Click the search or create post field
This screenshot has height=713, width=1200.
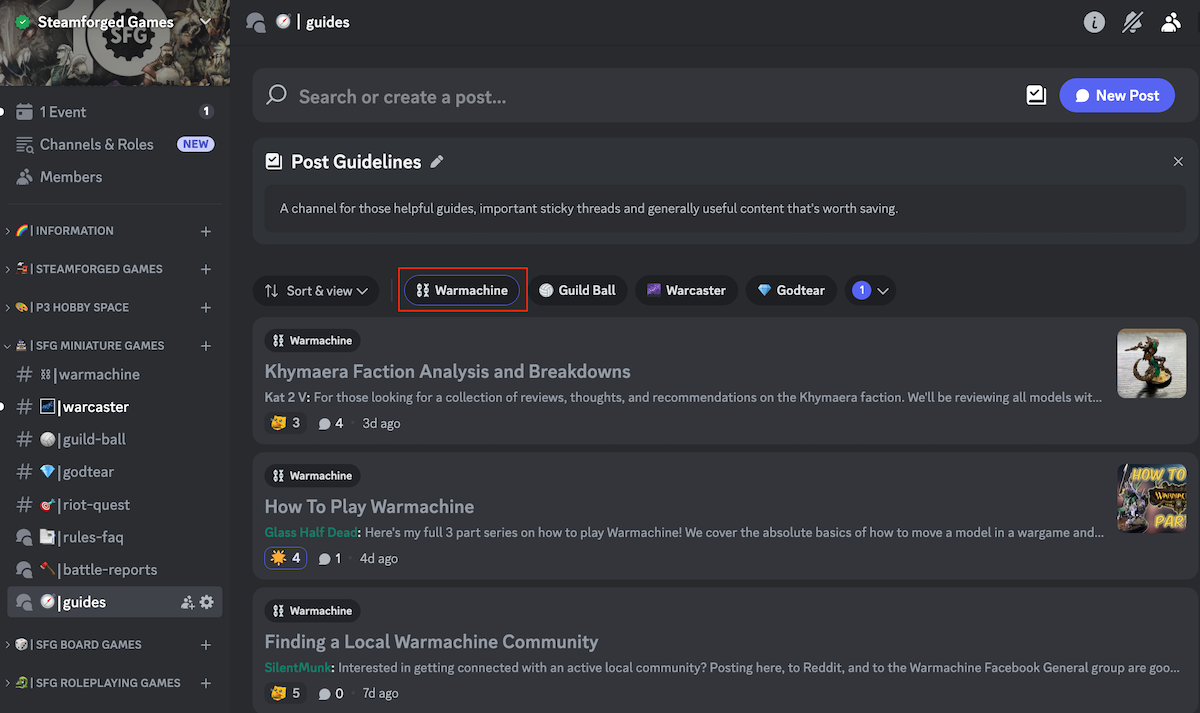640,97
